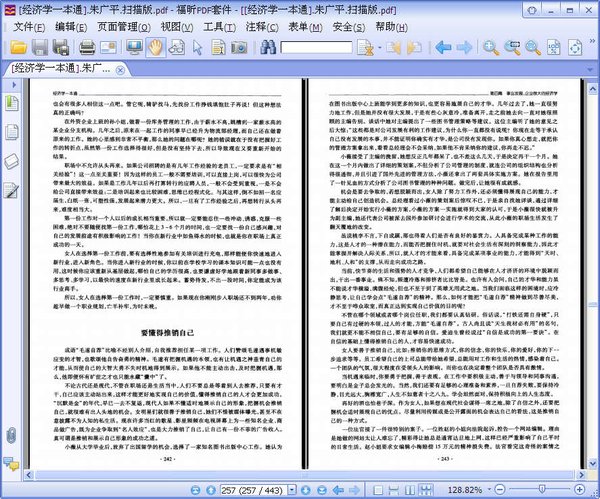Print the document with the printer icon
The width and height of the screenshot is (600, 499).
click(x=87, y=47)
